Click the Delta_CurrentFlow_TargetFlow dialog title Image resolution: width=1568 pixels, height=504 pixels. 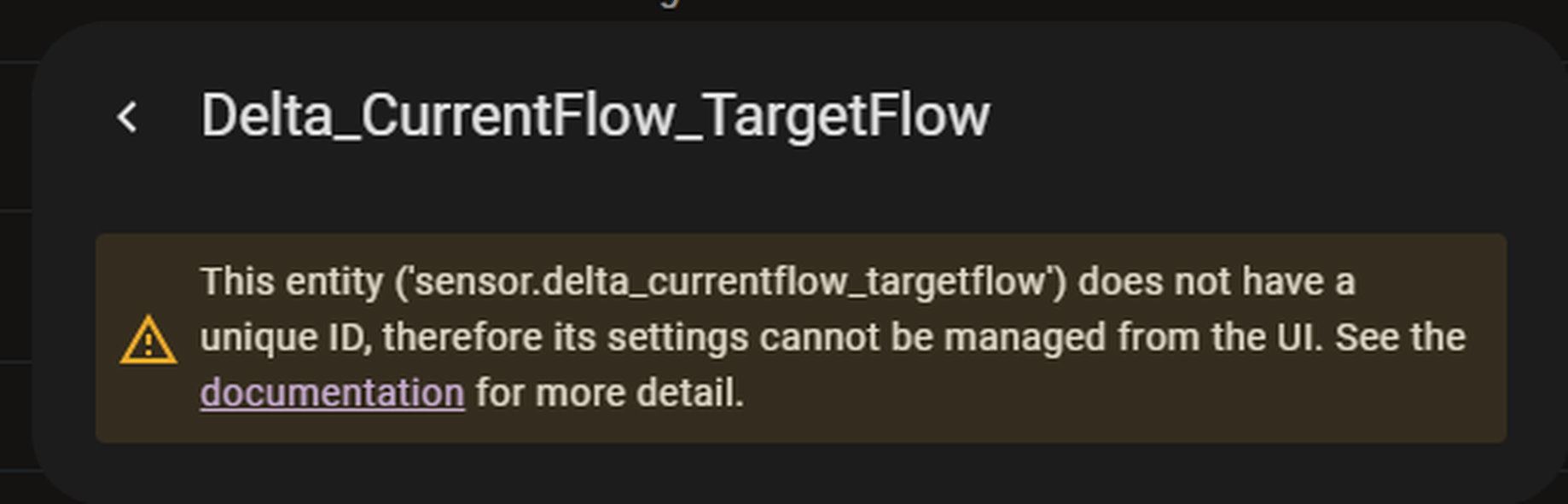pos(595,116)
